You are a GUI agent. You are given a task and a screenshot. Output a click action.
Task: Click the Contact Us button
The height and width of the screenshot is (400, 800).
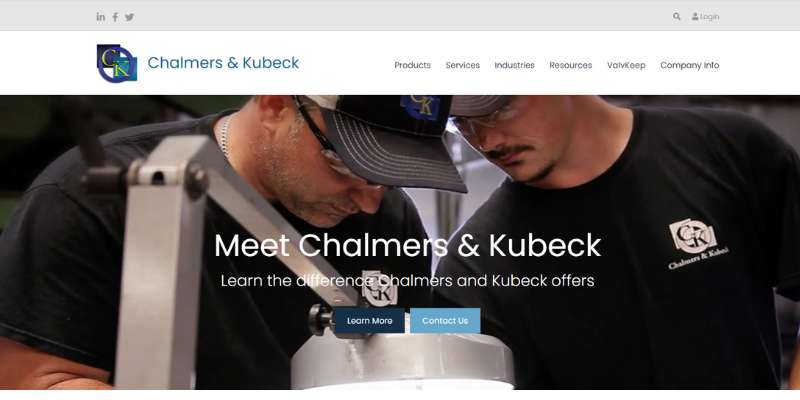[x=445, y=320]
